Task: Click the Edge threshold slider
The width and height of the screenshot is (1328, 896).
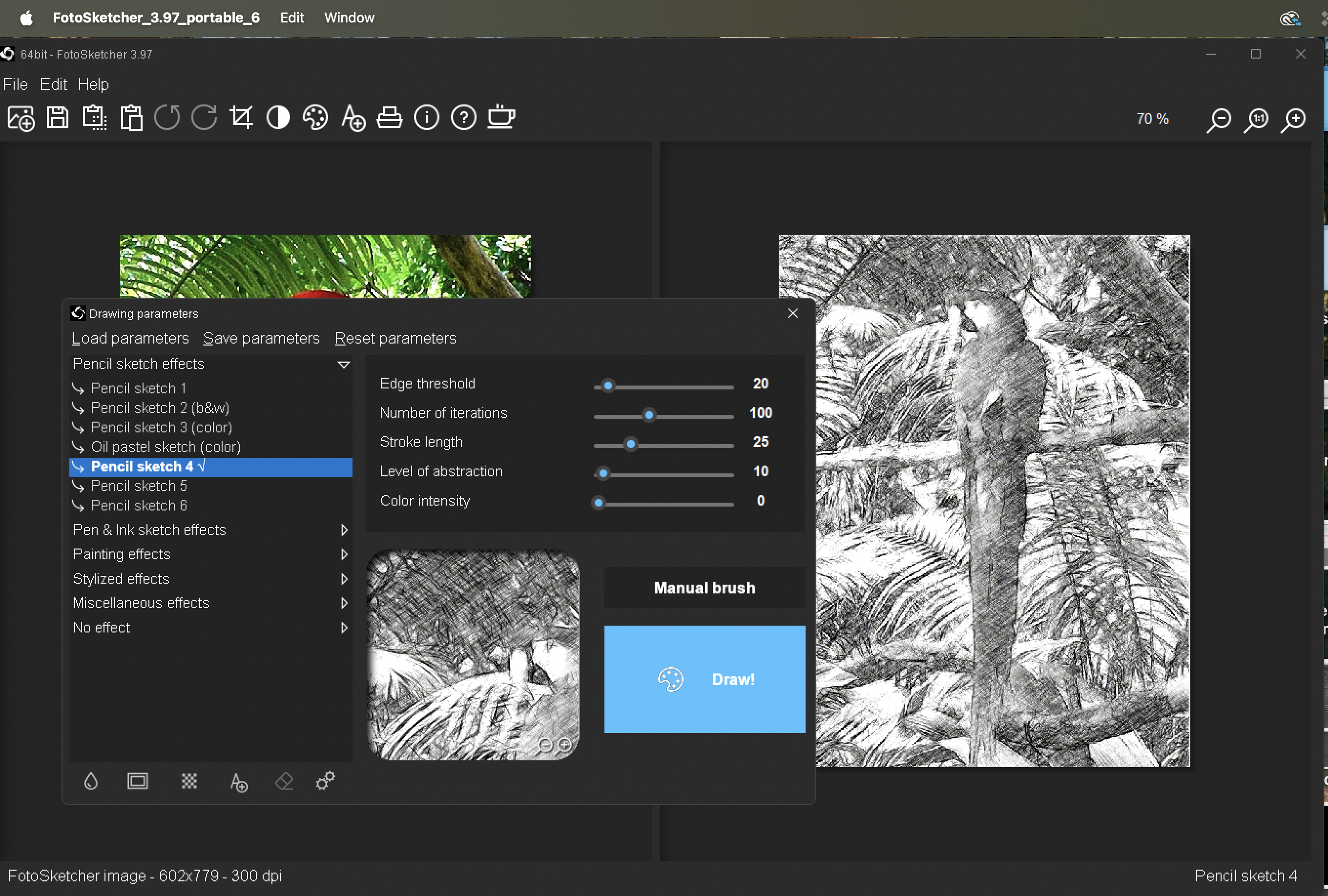Action: pyautogui.click(x=664, y=387)
